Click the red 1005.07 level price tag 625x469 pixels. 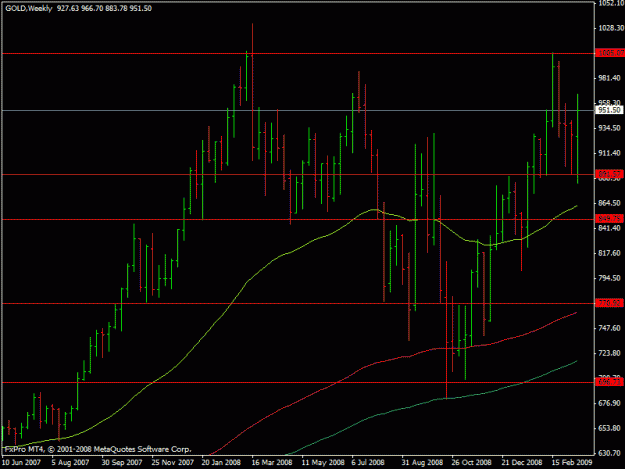[x=610, y=53]
